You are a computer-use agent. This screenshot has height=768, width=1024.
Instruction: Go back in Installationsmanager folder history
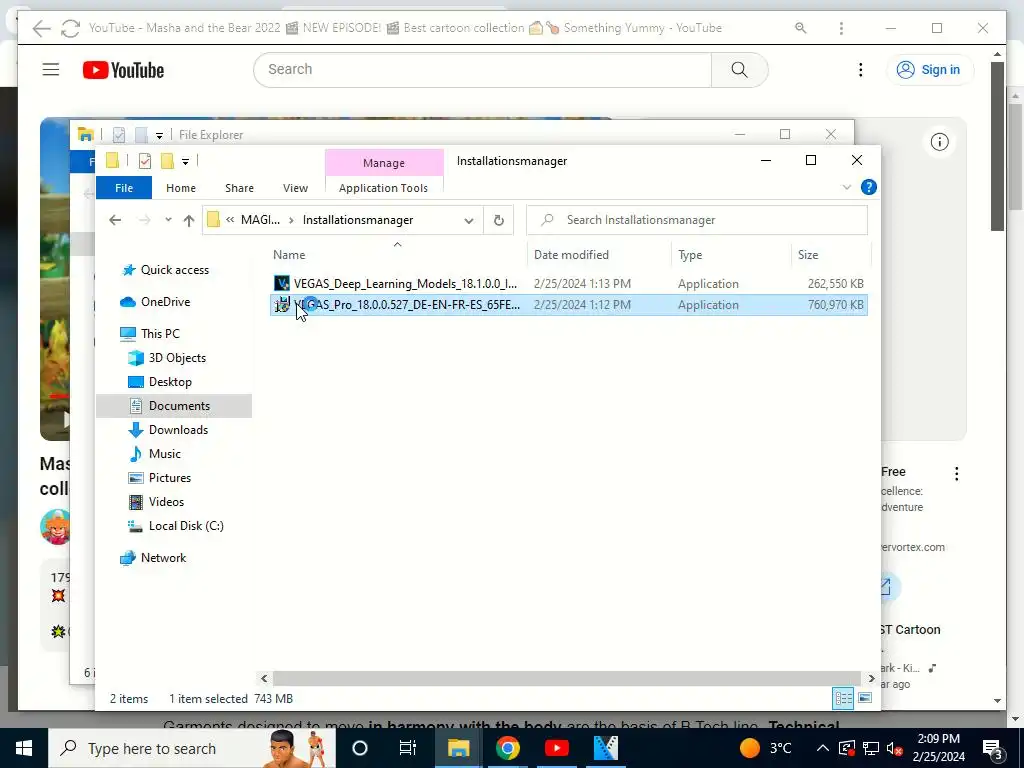[116, 220]
